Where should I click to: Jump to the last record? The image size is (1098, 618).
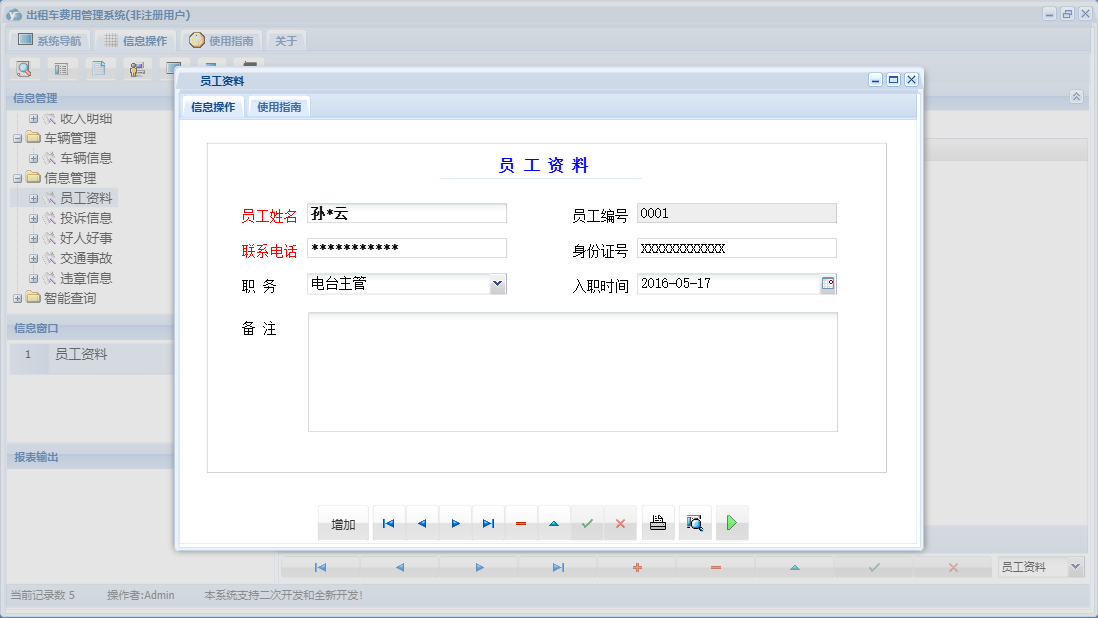coord(488,522)
